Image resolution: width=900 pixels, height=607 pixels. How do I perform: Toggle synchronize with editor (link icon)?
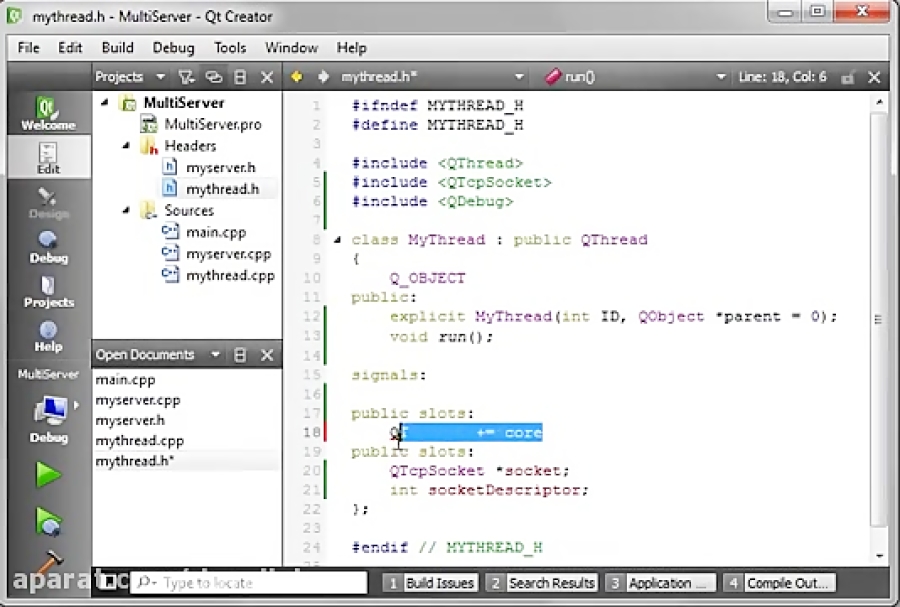click(213, 76)
